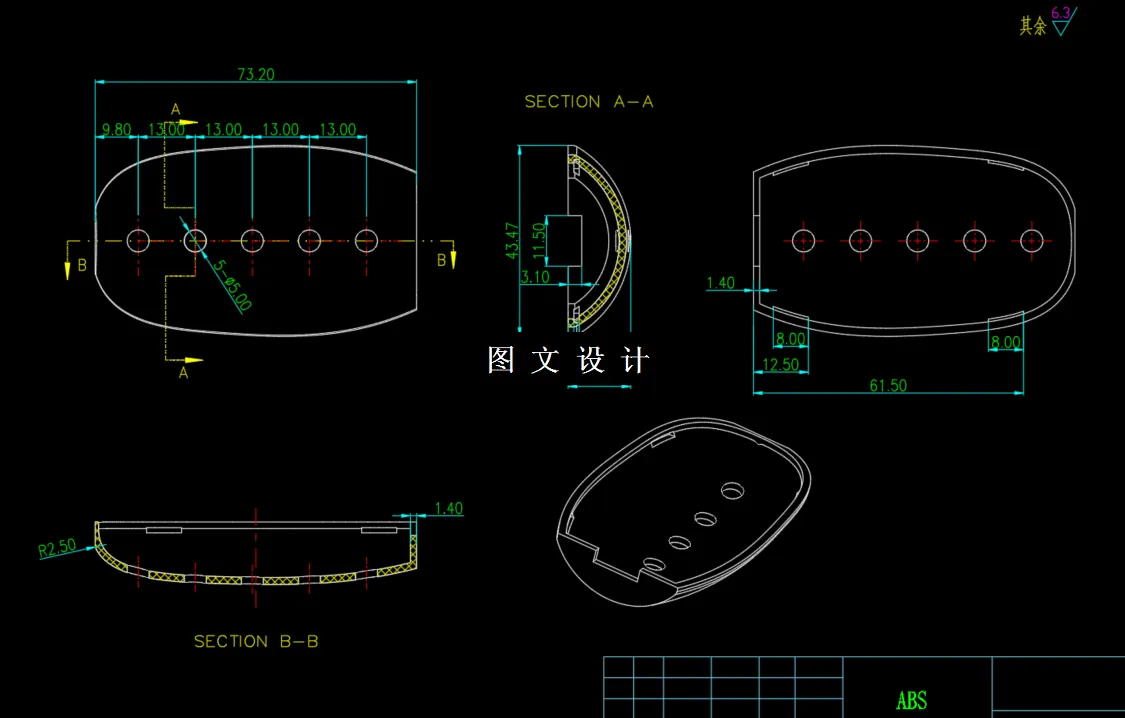
Task: Select the 其余 roughness note text
Action: [x=1033, y=26]
